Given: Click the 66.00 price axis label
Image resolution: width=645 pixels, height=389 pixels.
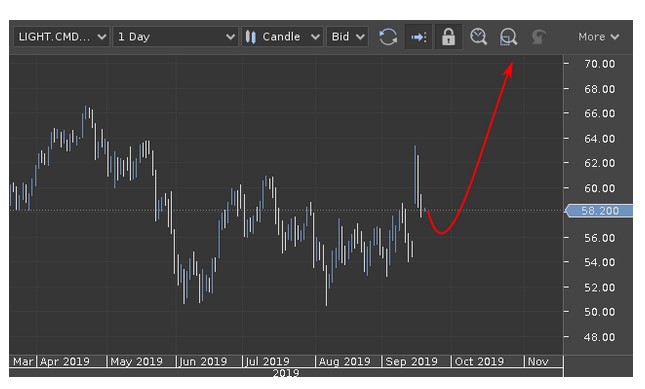Looking at the screenshot, I should click(599, 113).
